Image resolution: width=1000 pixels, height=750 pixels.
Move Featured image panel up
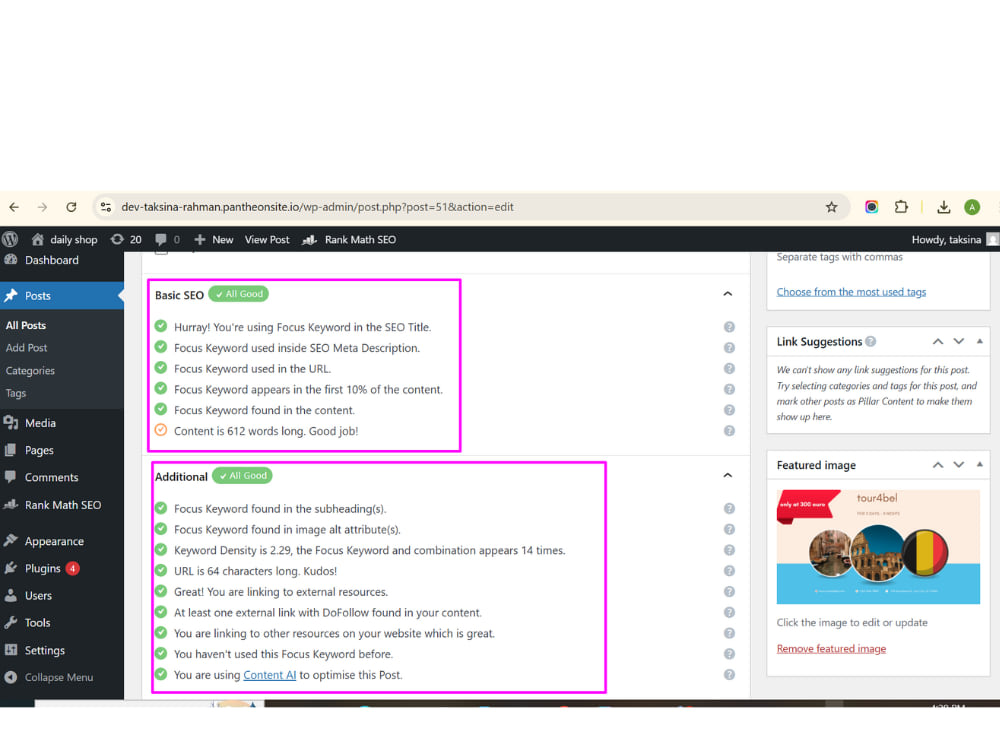pos(938,466)
